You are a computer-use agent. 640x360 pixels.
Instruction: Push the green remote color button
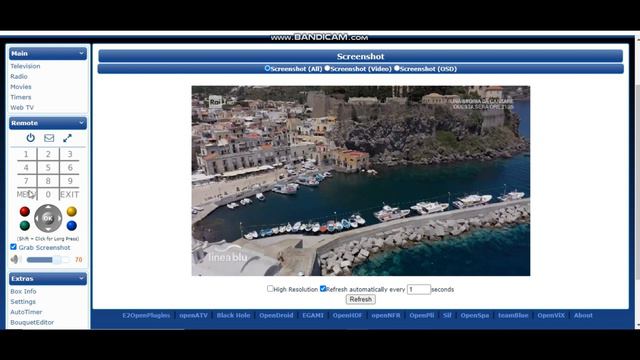(24, 225)
